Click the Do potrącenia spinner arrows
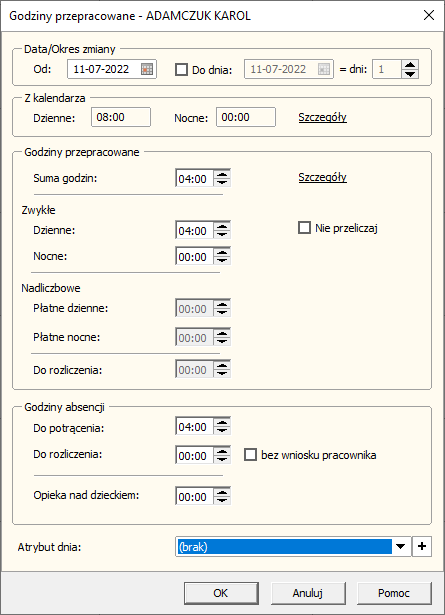 (x=222, y=426)
